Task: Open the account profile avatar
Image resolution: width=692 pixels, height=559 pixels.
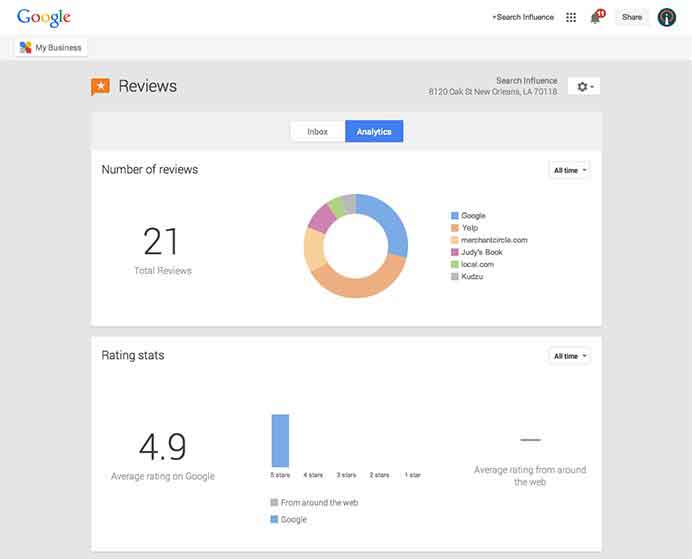Action: [x=666, y=18]
